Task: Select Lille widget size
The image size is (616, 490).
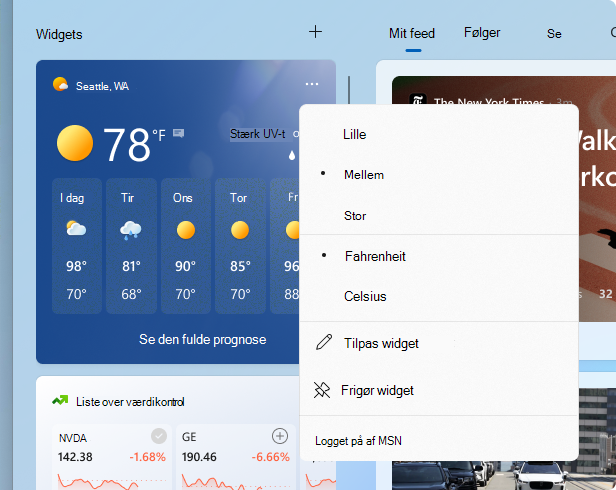Action: (x=439, y=134)
